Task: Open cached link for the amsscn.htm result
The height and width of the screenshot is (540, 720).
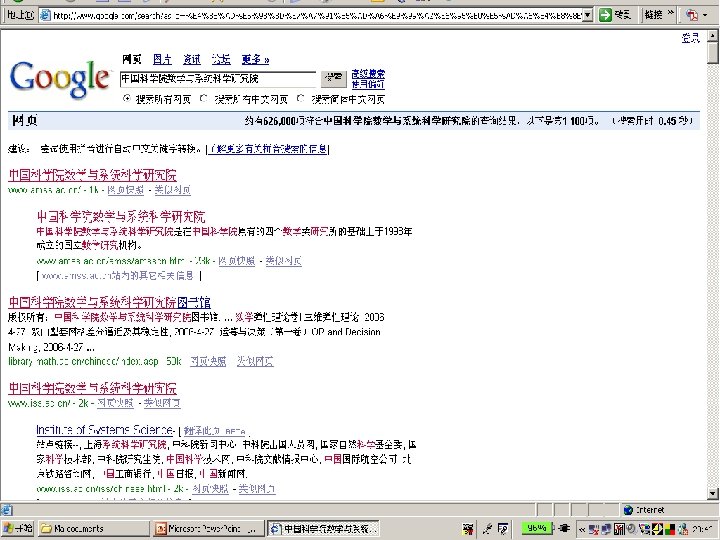Action: point(237,261)
